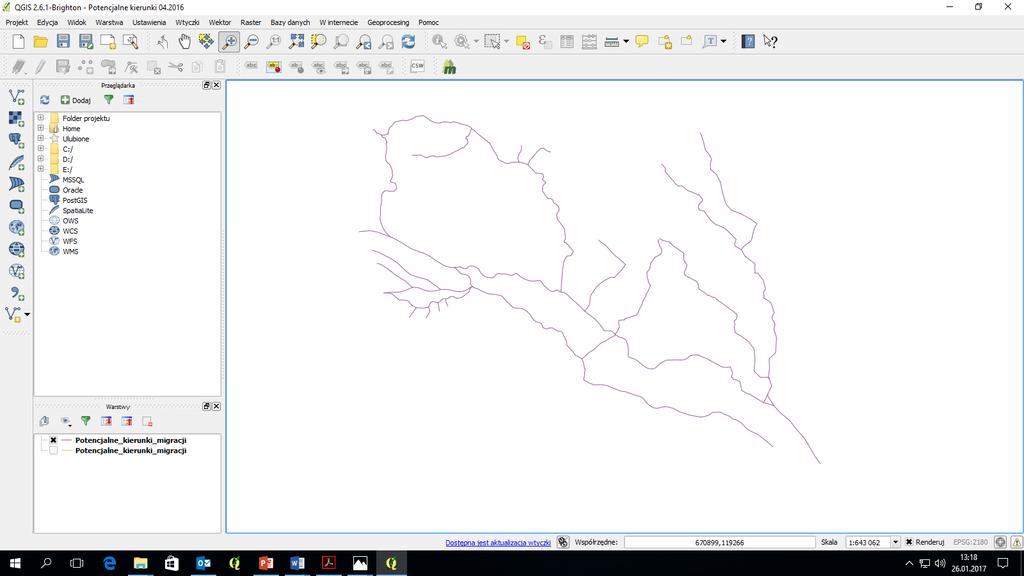Open Outlook from the taskbar
The width and height of the screenshot is (1024, 576).
click(203, 563)
